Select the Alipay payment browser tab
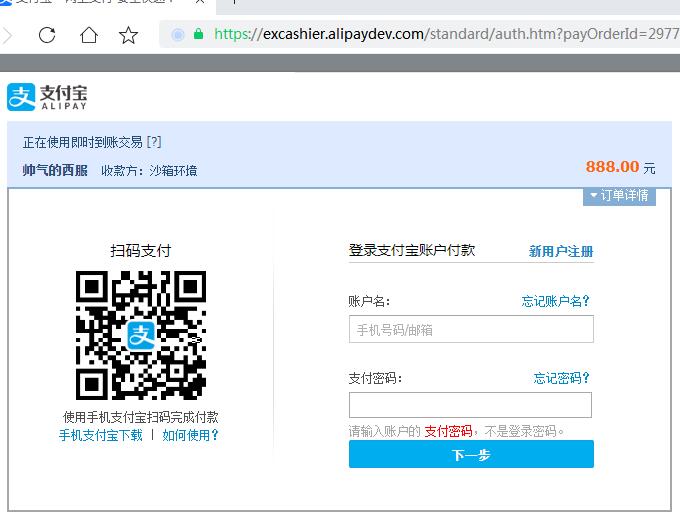The image size is (680, 518). click(x=90, y=3)
